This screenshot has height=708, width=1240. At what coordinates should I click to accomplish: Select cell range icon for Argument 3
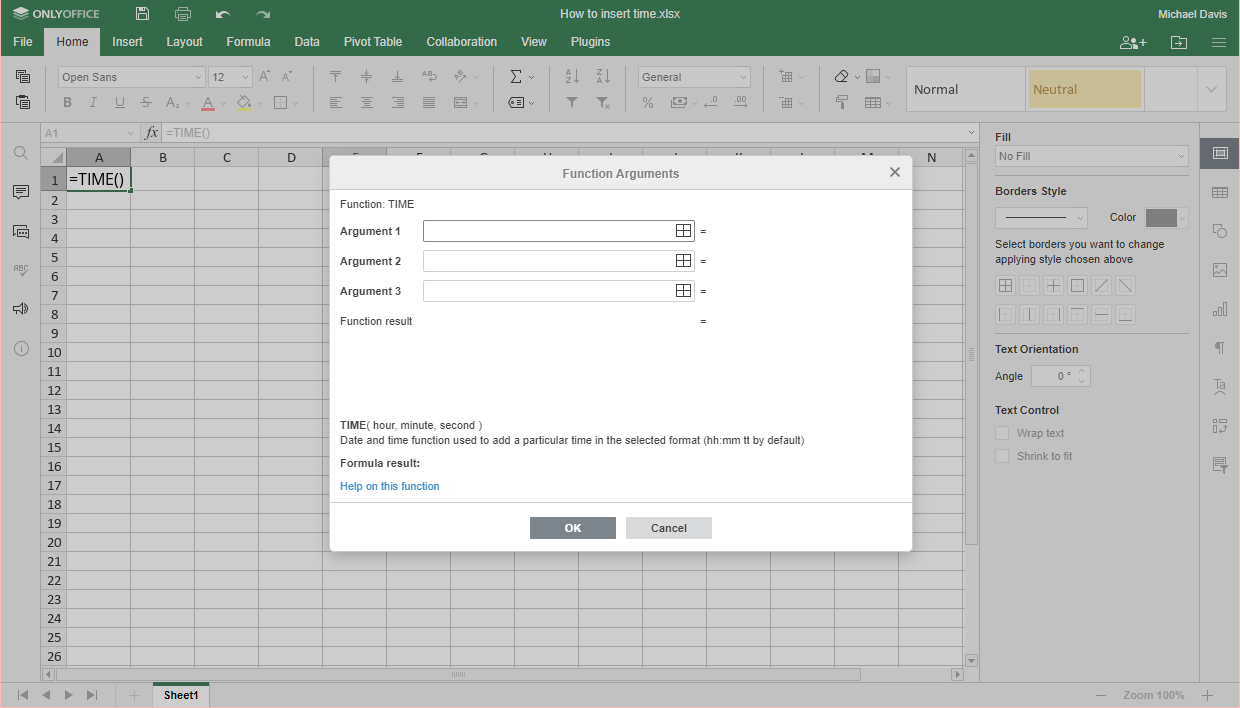(683, 291)
